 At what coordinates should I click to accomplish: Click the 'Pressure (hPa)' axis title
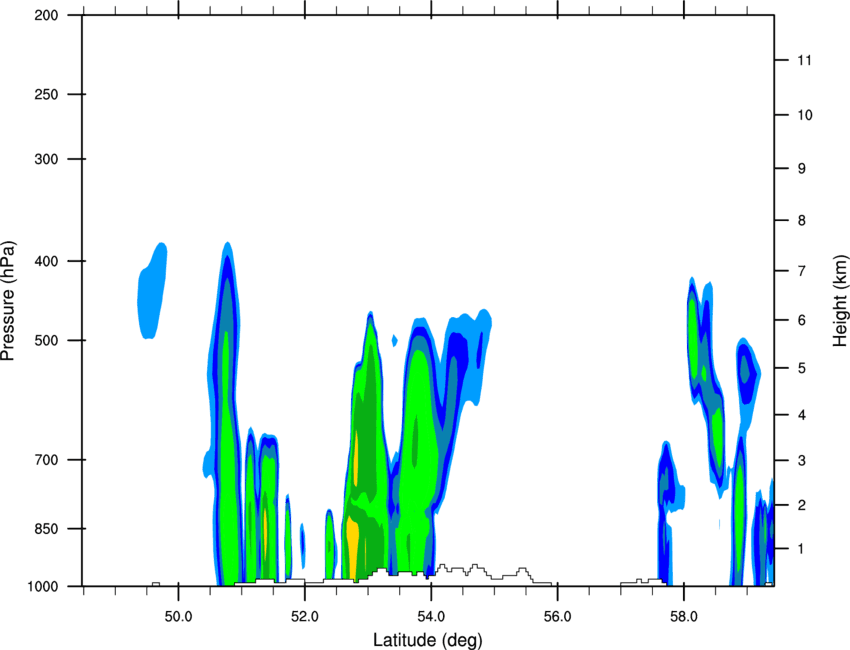pos(8,300)
